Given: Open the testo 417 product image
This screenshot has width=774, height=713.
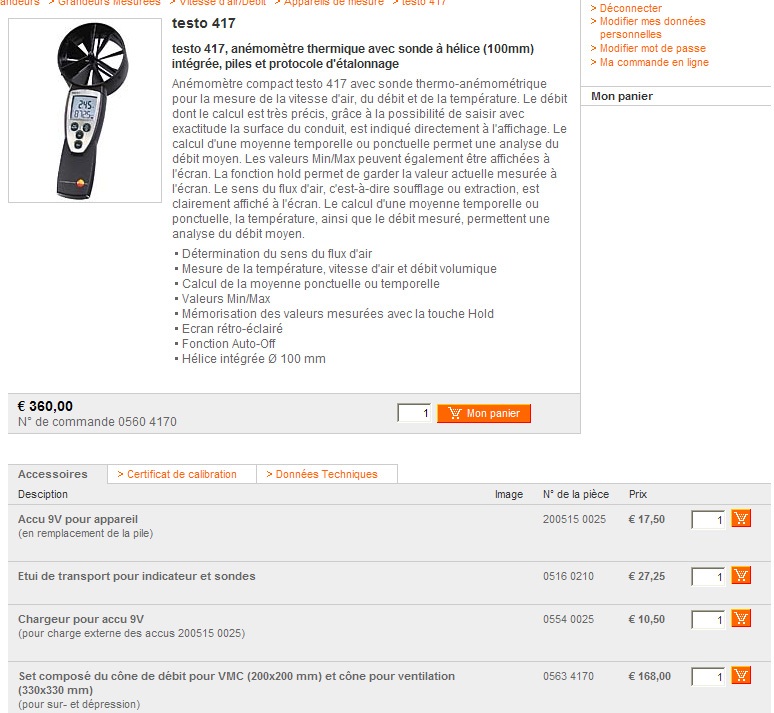Looking at the screenshot, I should (x=85, y=111).
